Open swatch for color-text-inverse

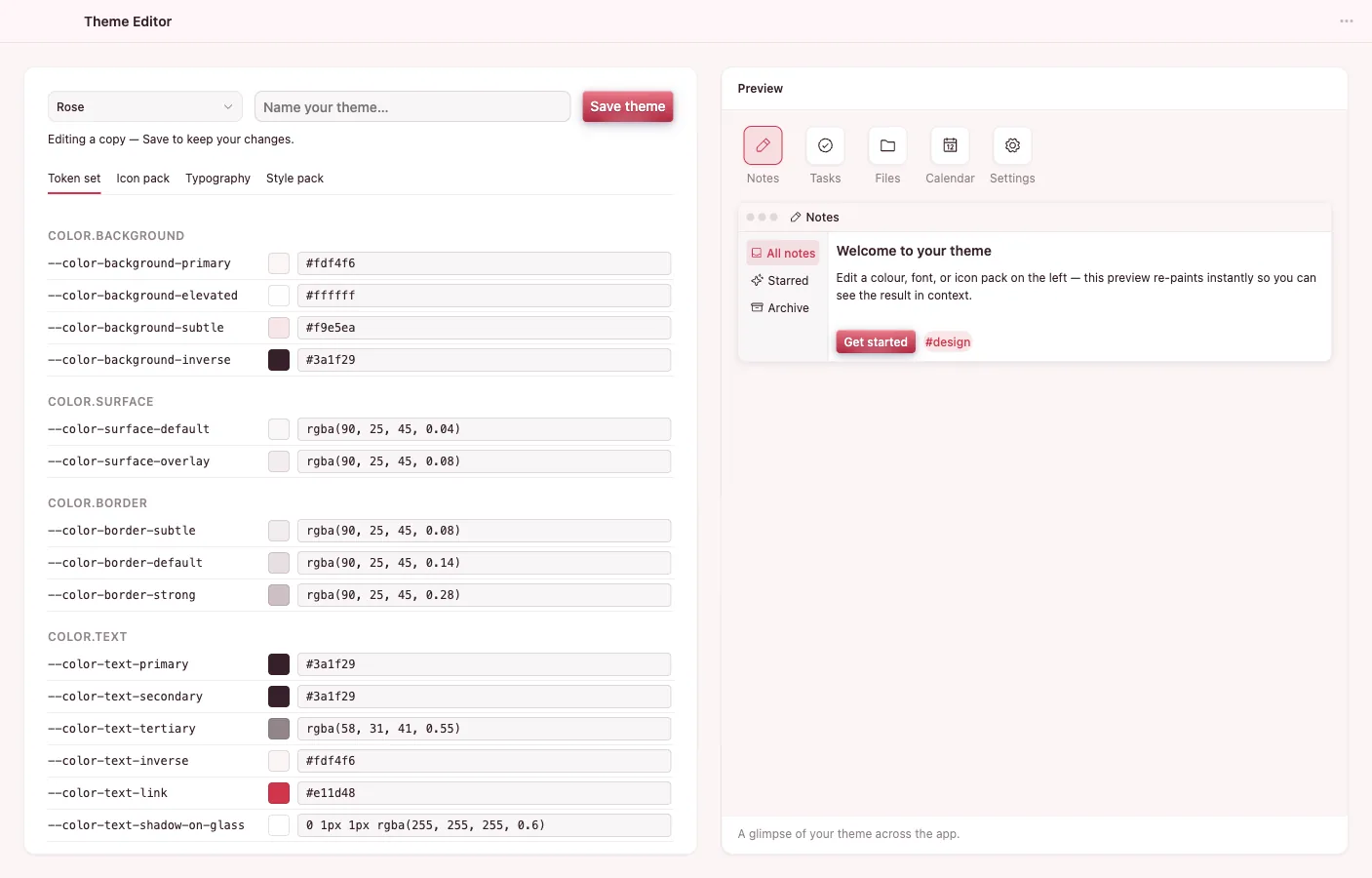point(279,761)
